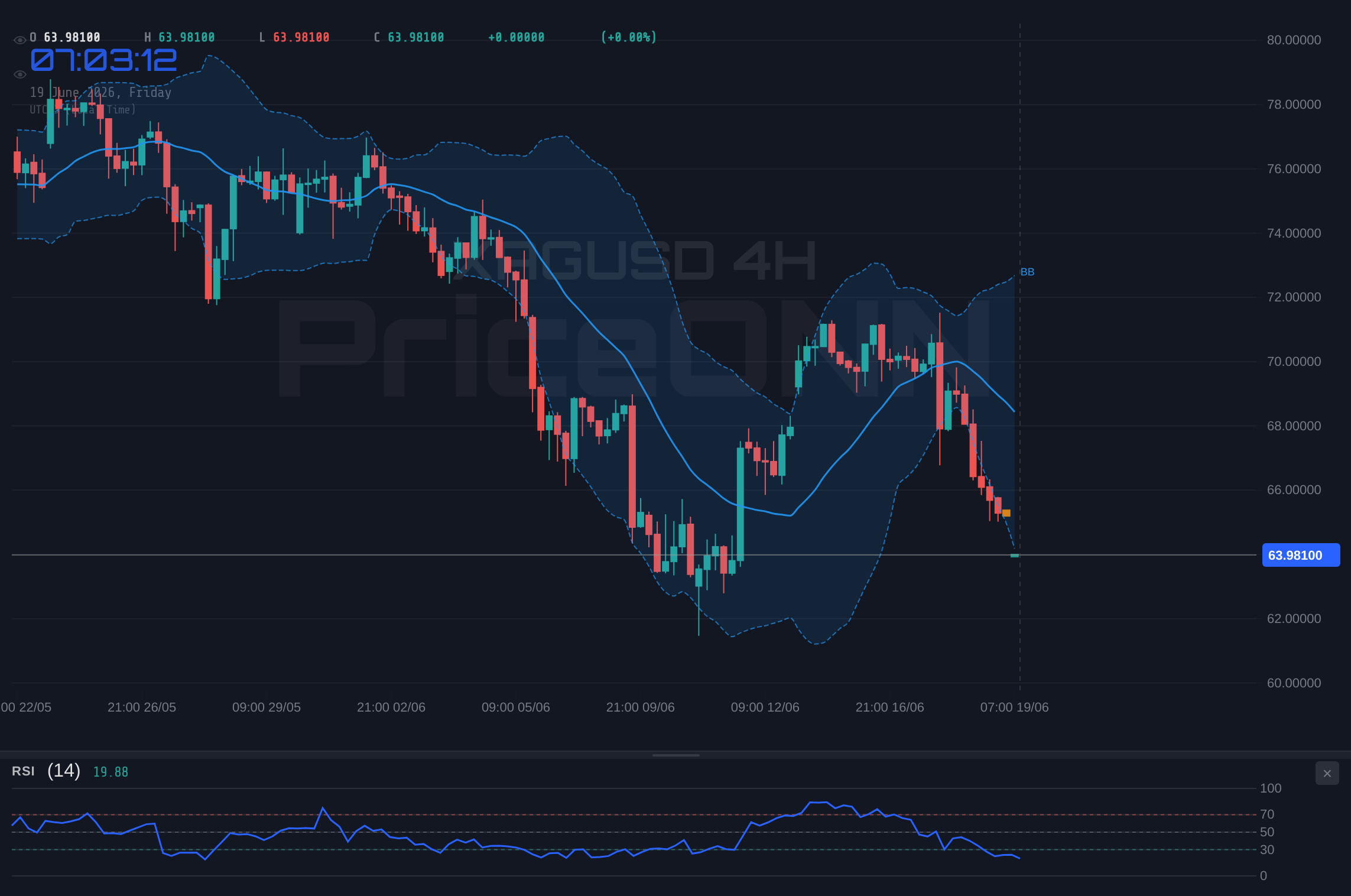Click the 76.00000 price axis label

pyautogui.click(x=1294, y=169)
